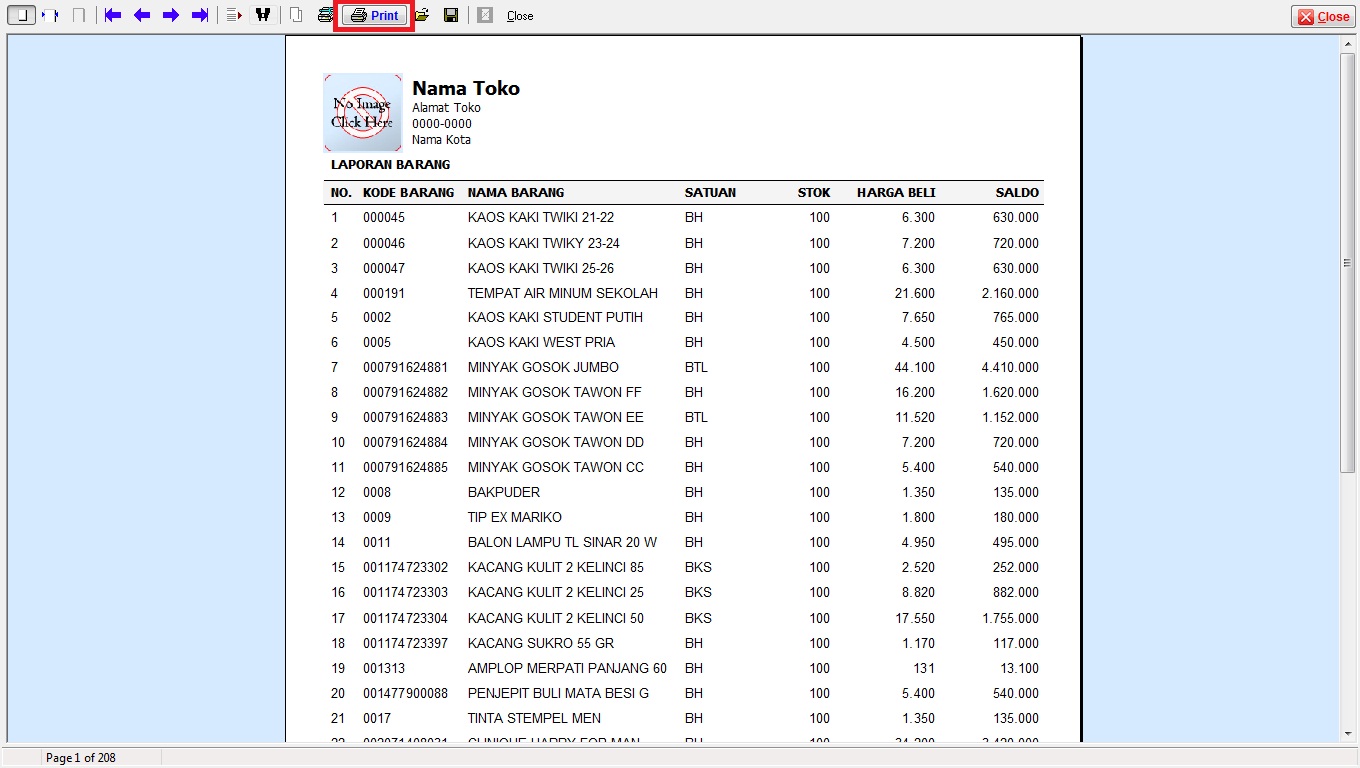Select the multiple pages view icon
Viewport: 1360px width, 768px height.
tap(295, 14)
